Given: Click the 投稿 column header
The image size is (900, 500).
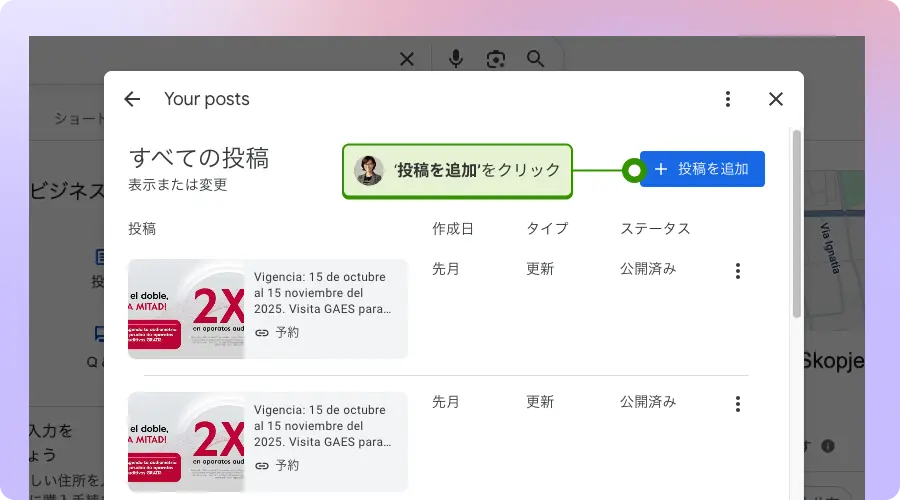Looking at the screenshot, I should point(142,228).
